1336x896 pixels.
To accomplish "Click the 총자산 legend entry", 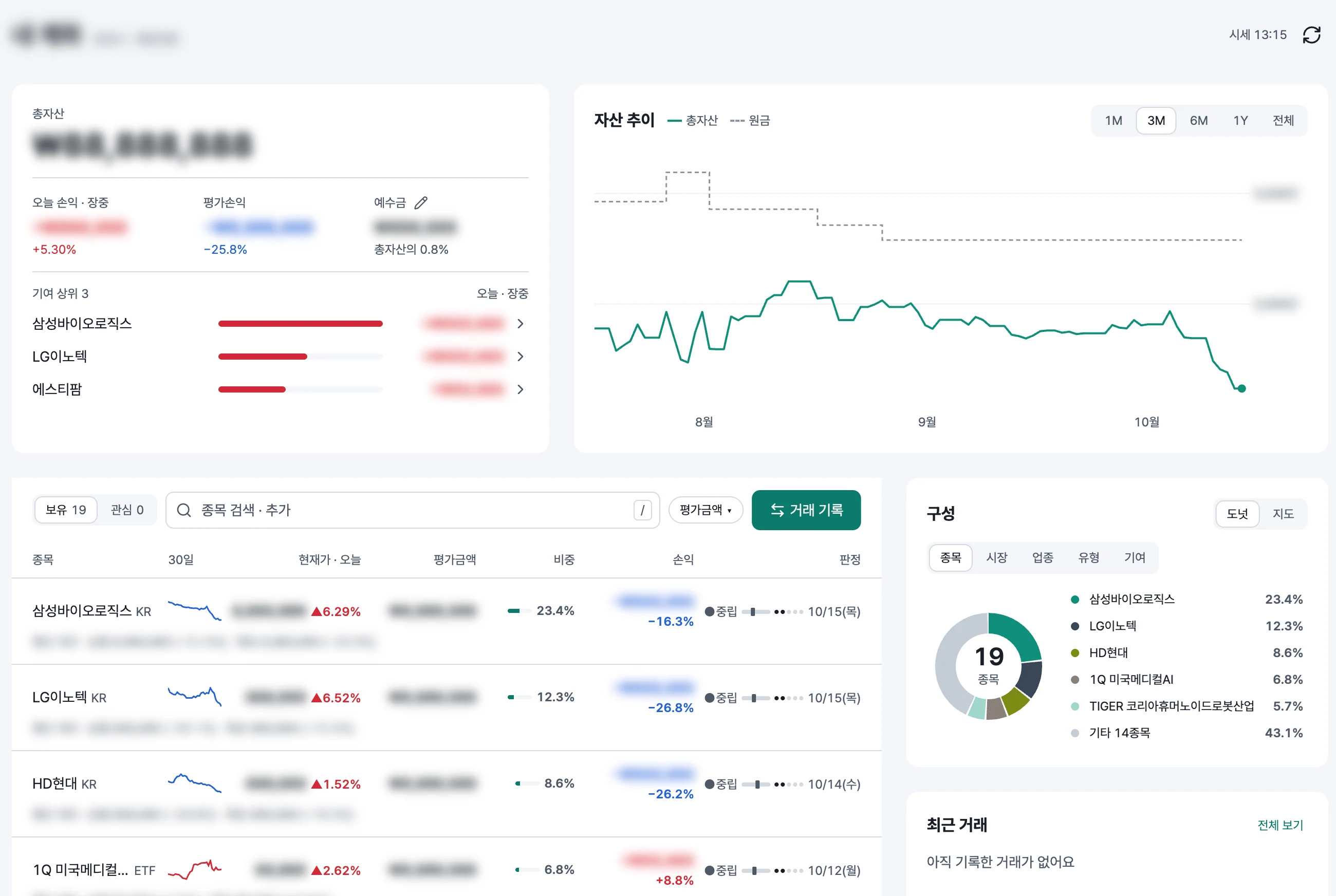I will pos(693,121).
